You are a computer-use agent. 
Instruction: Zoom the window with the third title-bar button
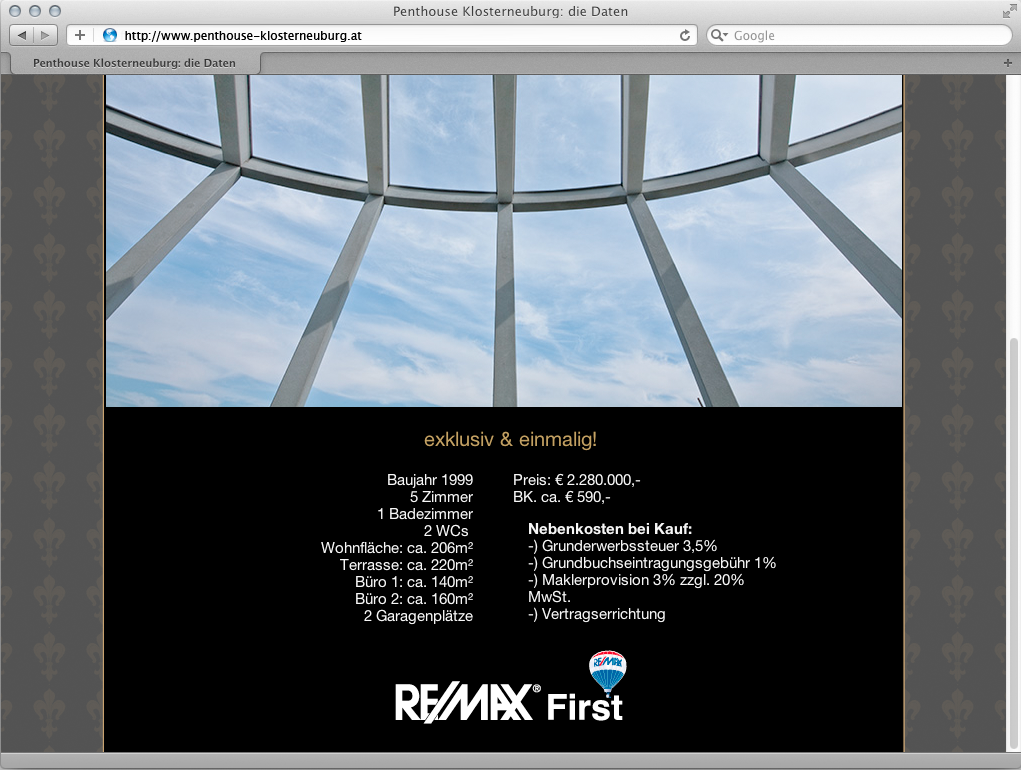coord(55,11)
